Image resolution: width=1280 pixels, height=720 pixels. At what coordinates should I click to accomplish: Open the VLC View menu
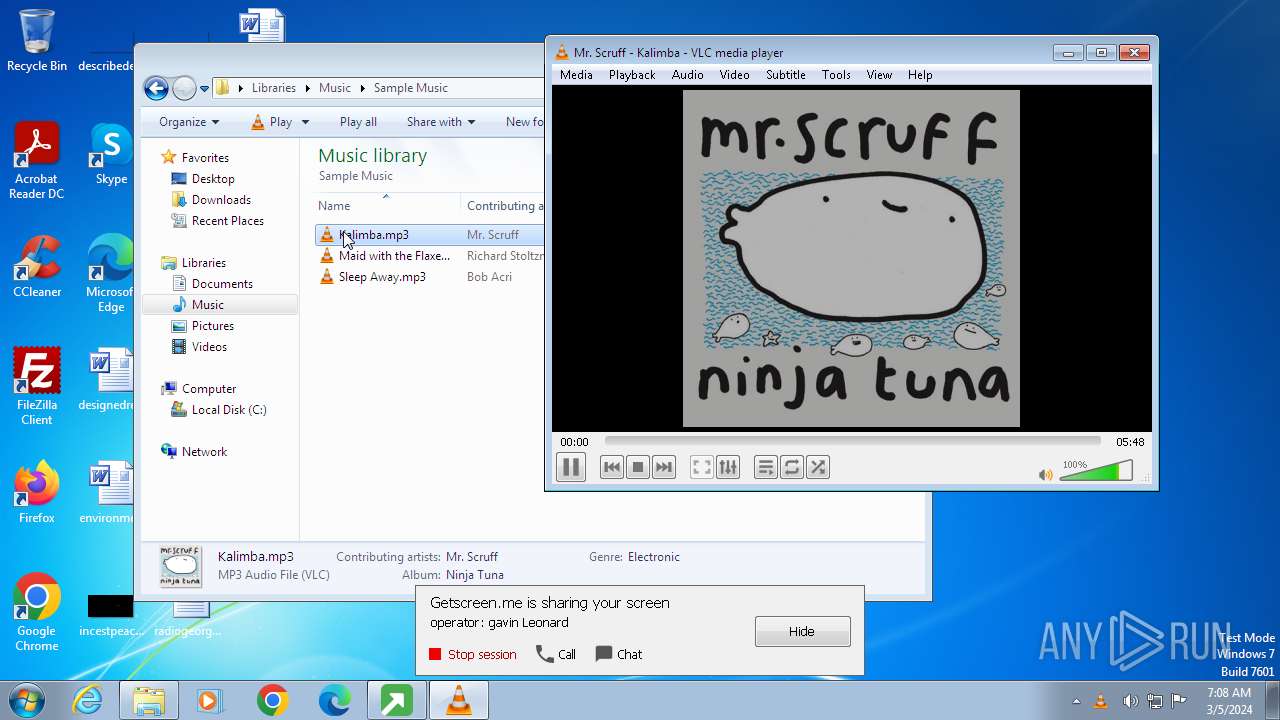coord(879,75)
